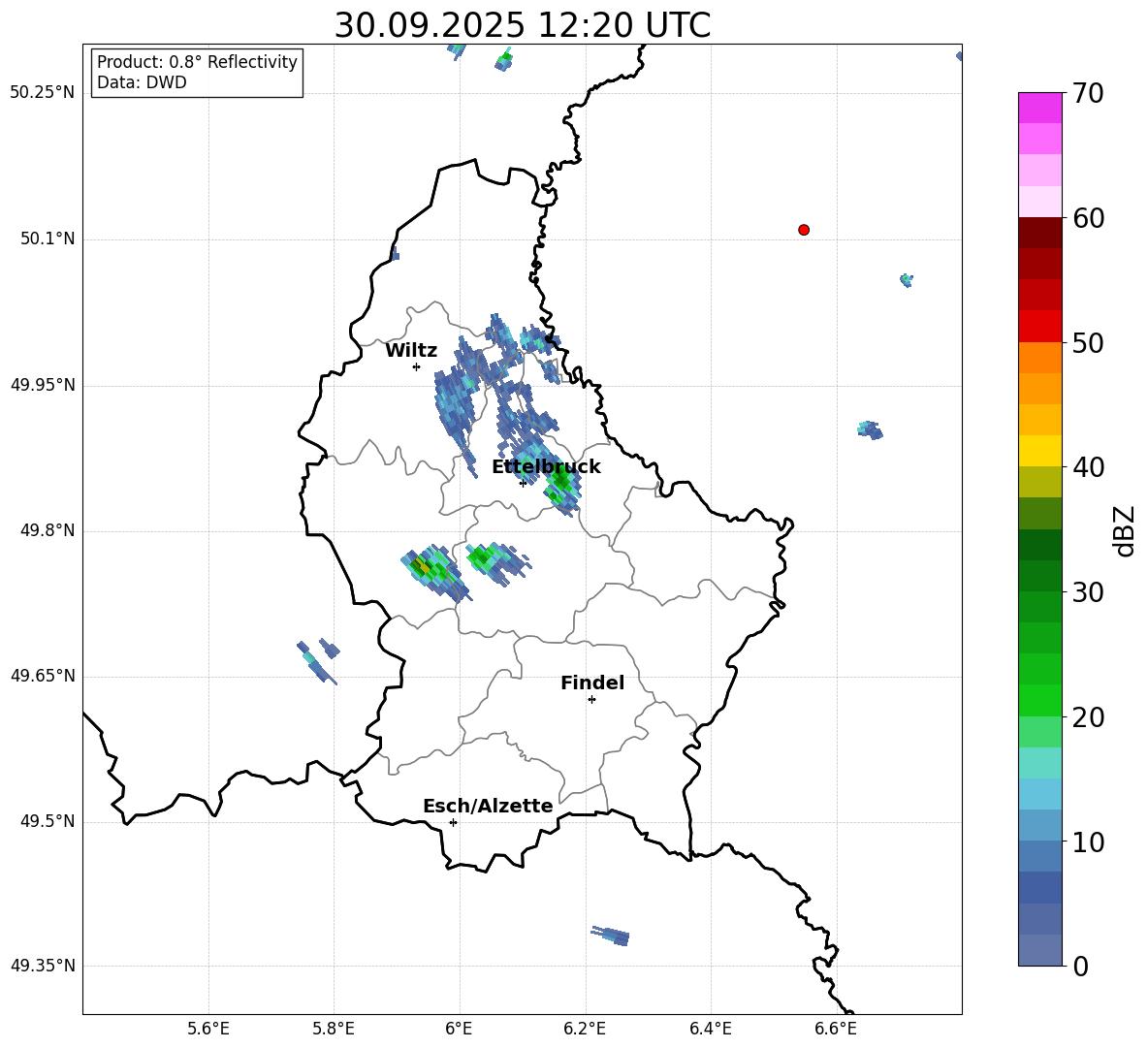Click the 49.95°N latitude label
This screenshot has width=1148, height=1048.
pos(43,385)
